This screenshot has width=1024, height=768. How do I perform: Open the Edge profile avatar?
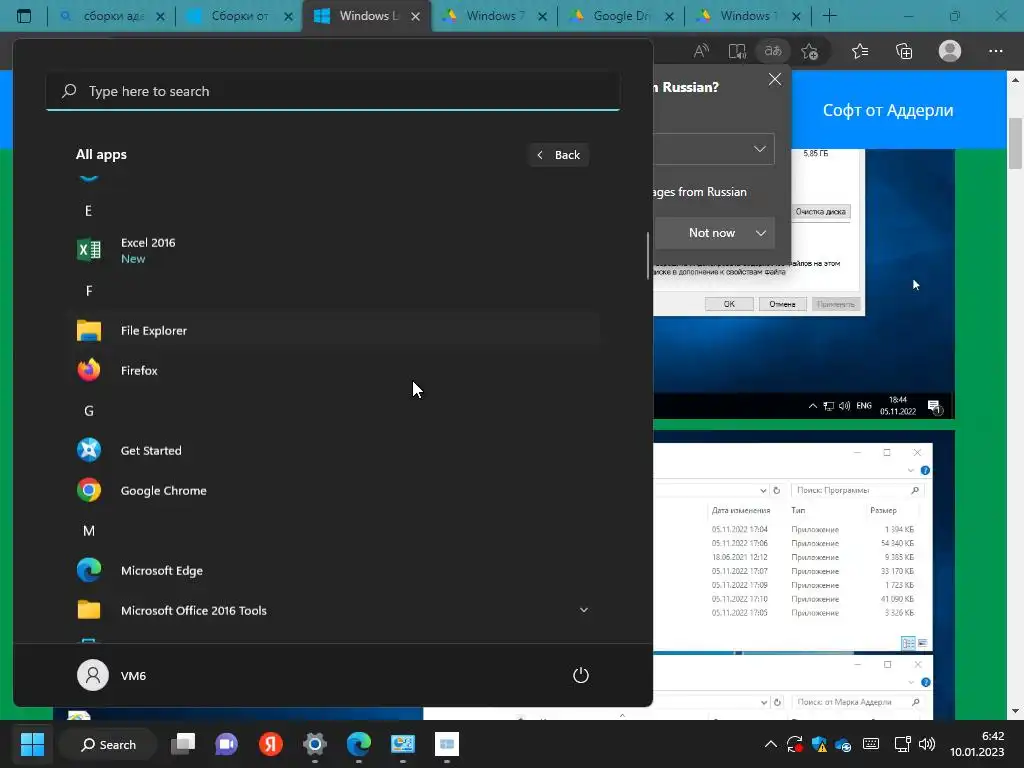[950, 51]
